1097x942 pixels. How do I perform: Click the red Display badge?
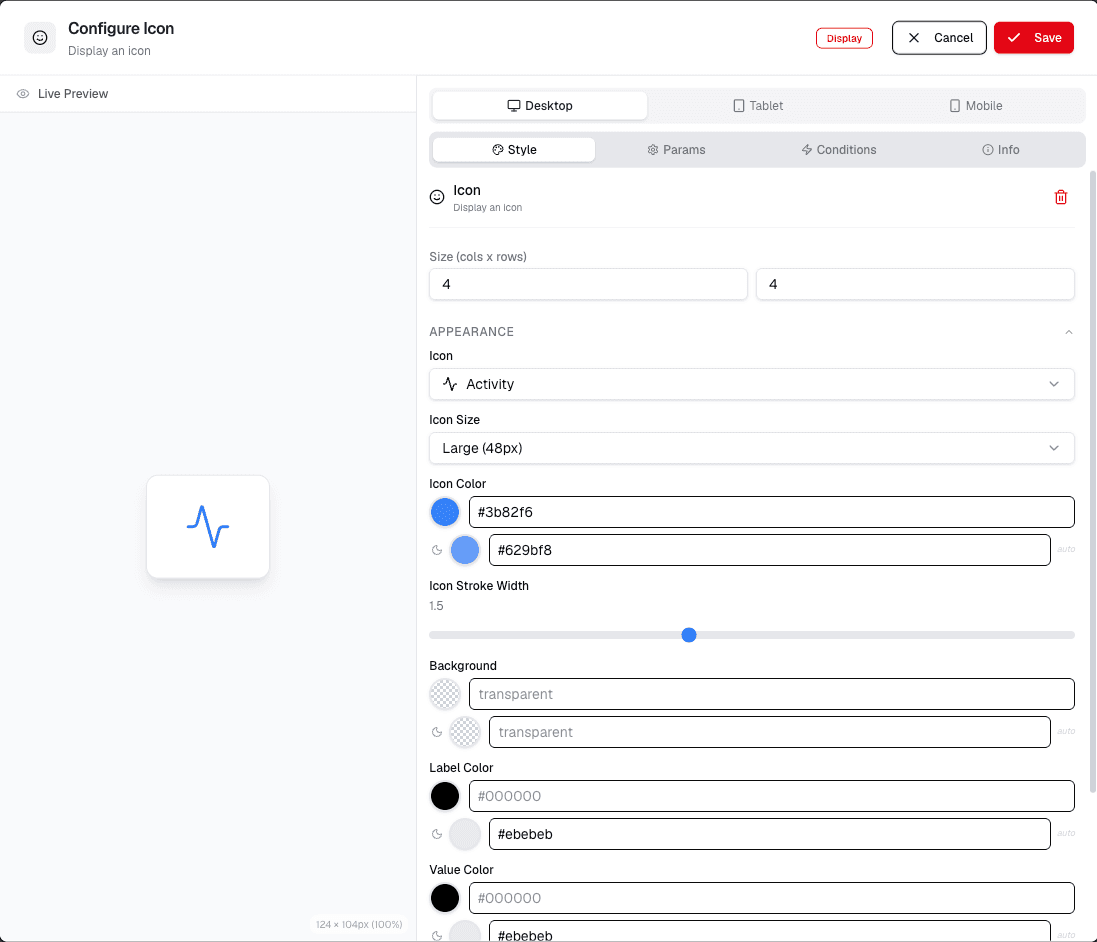coord(844,38)
